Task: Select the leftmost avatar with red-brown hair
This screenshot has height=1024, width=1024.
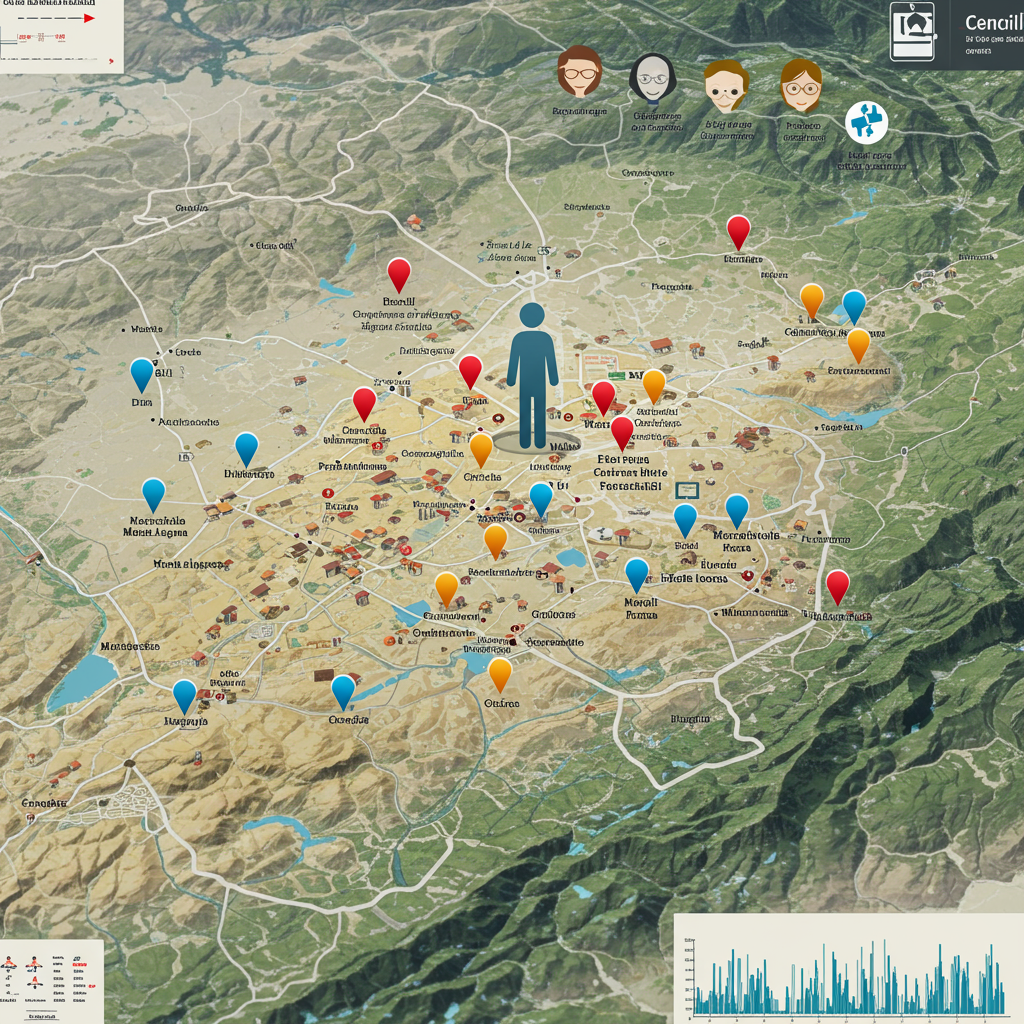Action: click(x=579, y=72)
